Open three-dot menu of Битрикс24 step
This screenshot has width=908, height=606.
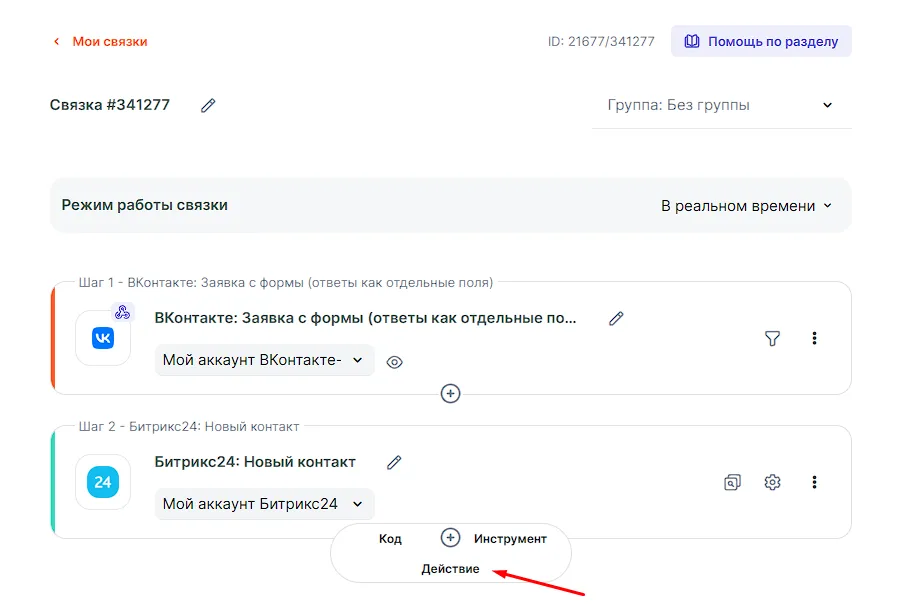(x=814, y=482)
